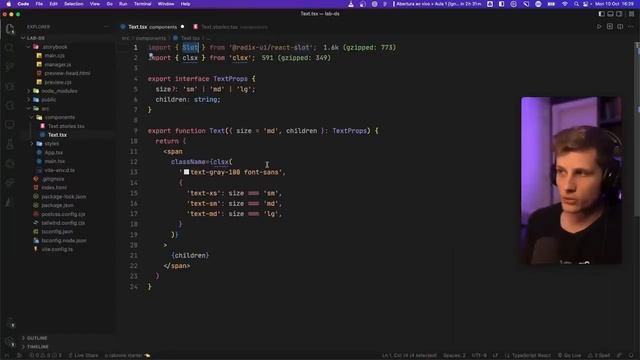Screen dimensions: 640x360
Task: Open package.json in the explorer
Action: click(57, 205)
